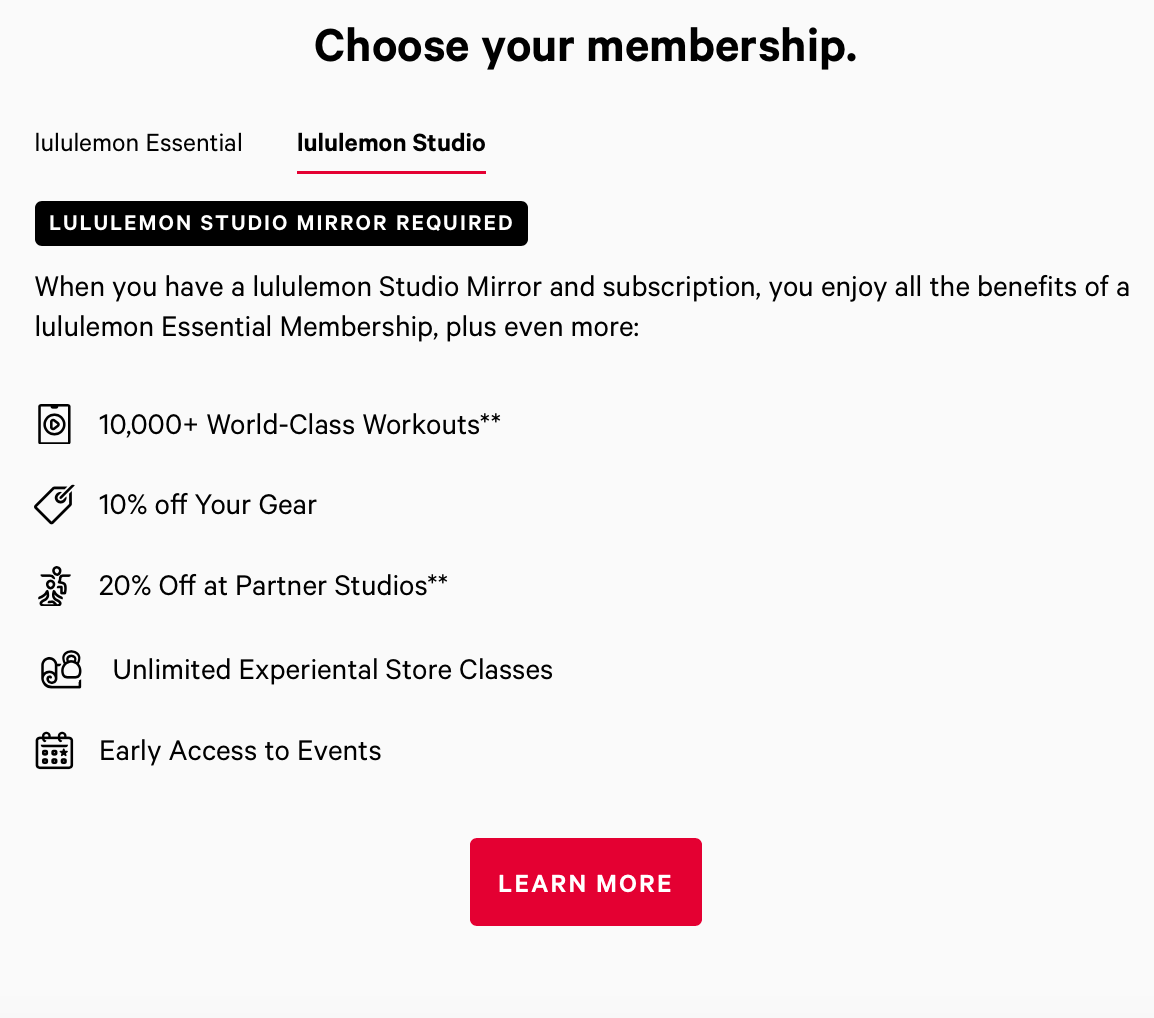This screenshot has width=1154, height=1018.
Task: Click the kettlebell store classes icon
Action: (60, 669)
